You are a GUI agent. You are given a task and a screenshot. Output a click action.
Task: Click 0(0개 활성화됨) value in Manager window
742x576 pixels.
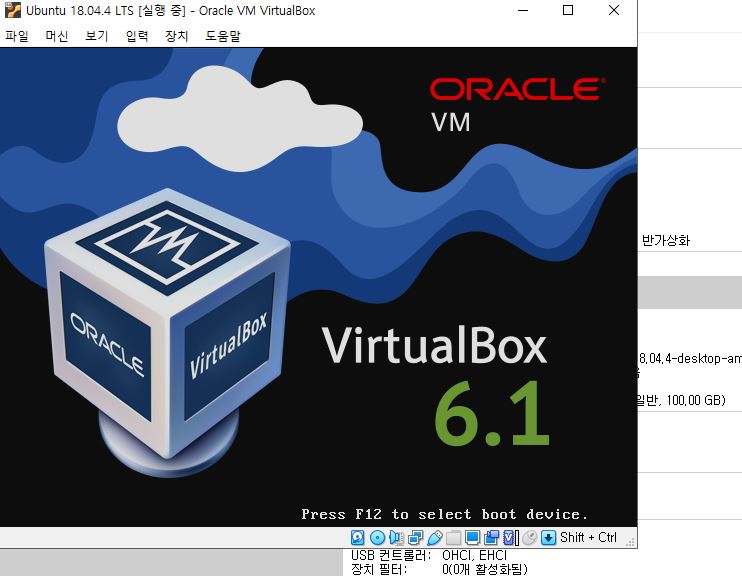point(485,569)
